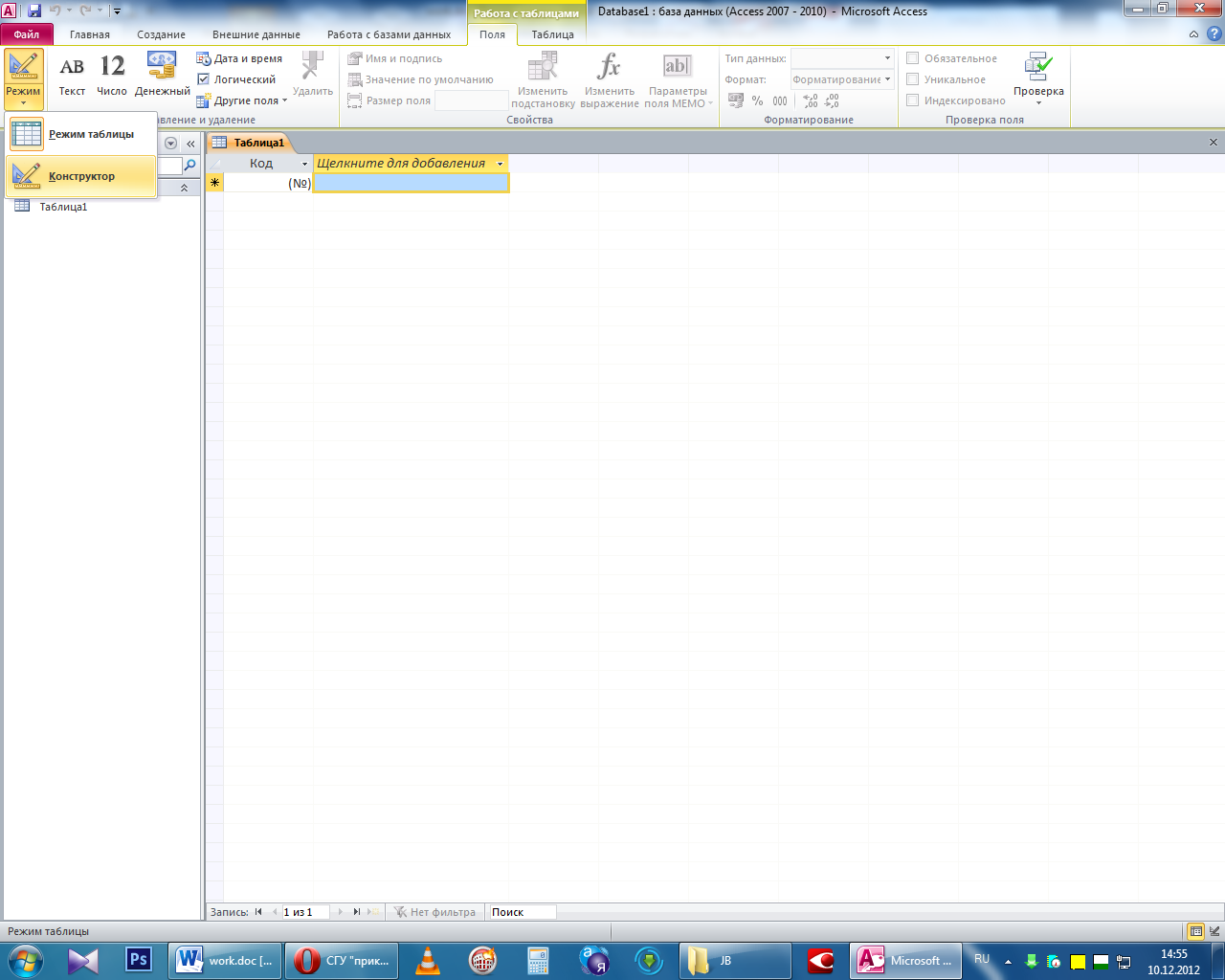
Task: Decrease decimal places icon
Action: pos(832,100)
